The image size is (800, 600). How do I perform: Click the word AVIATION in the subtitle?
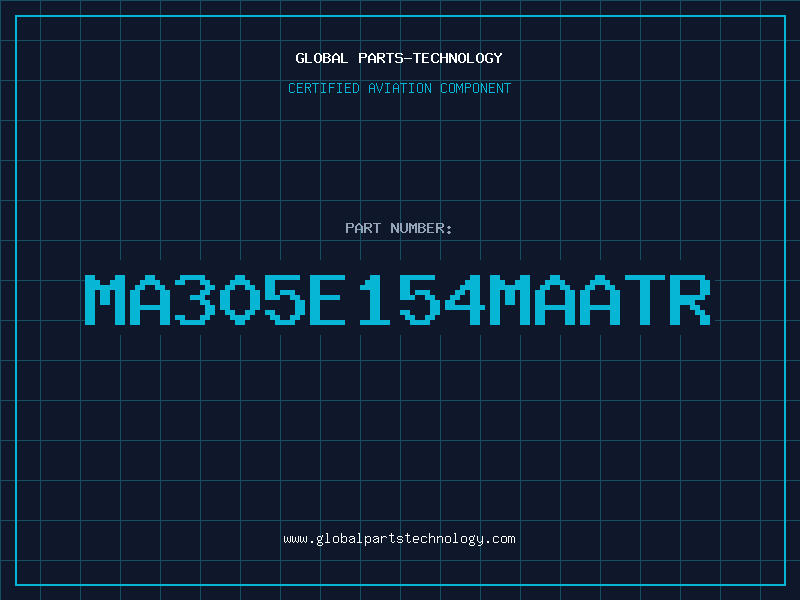[x=399, y=88]
